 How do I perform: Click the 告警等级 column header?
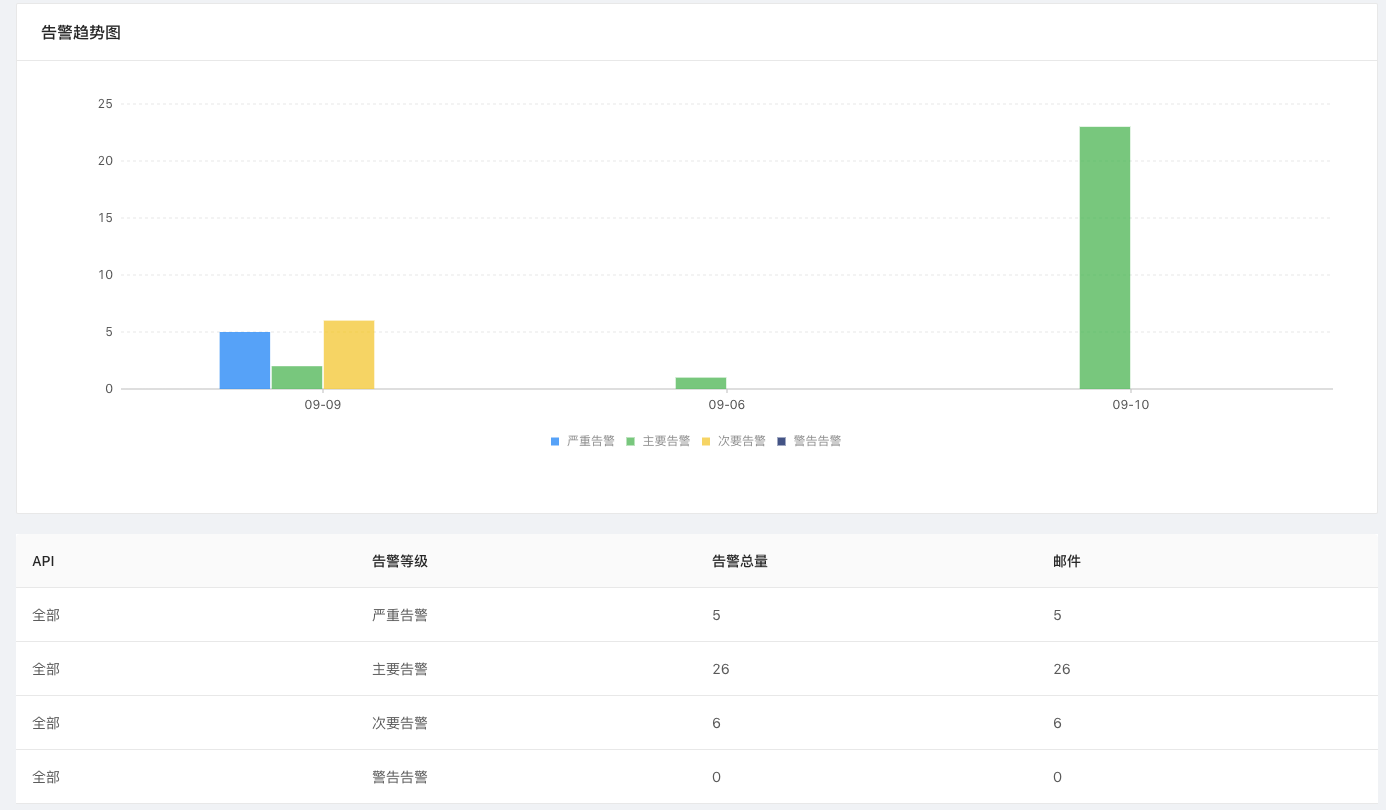(x=400, y=561)
